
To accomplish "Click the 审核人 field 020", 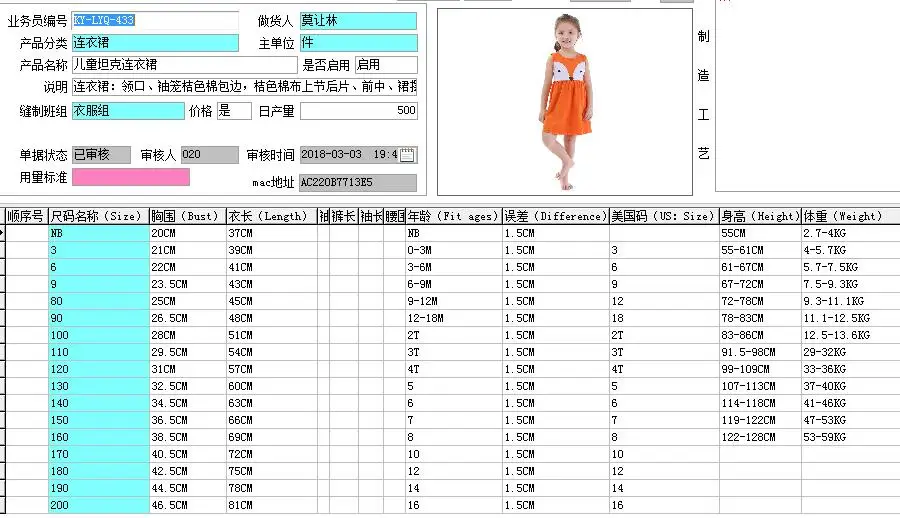I will pyautogui.click(x=210, y=155).
